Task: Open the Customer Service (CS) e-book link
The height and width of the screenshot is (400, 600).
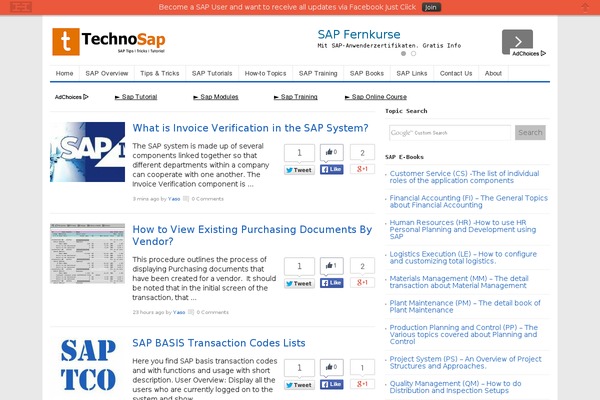Action: pos(465,177)
